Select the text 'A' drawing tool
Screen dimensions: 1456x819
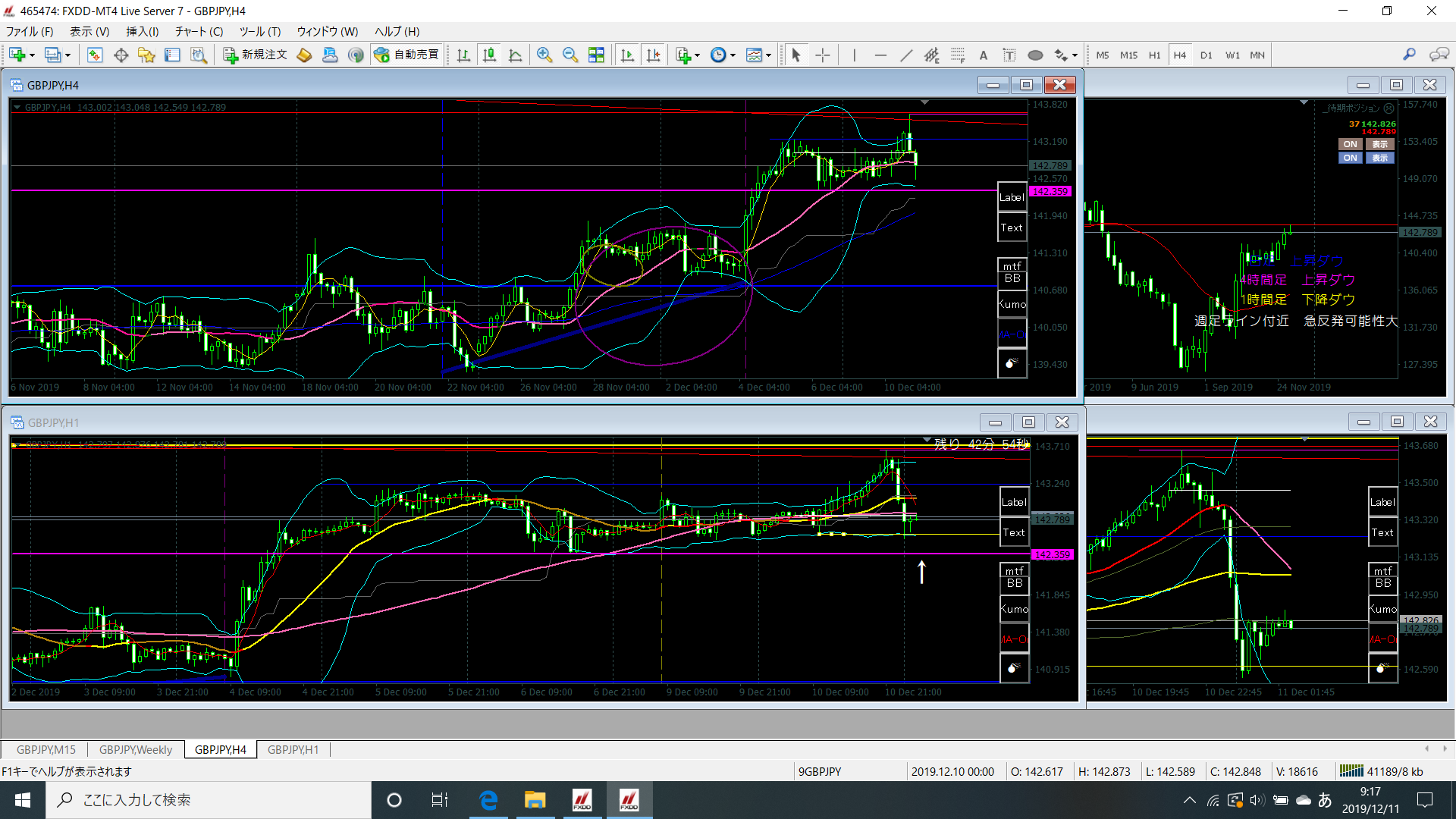(984, 55)
